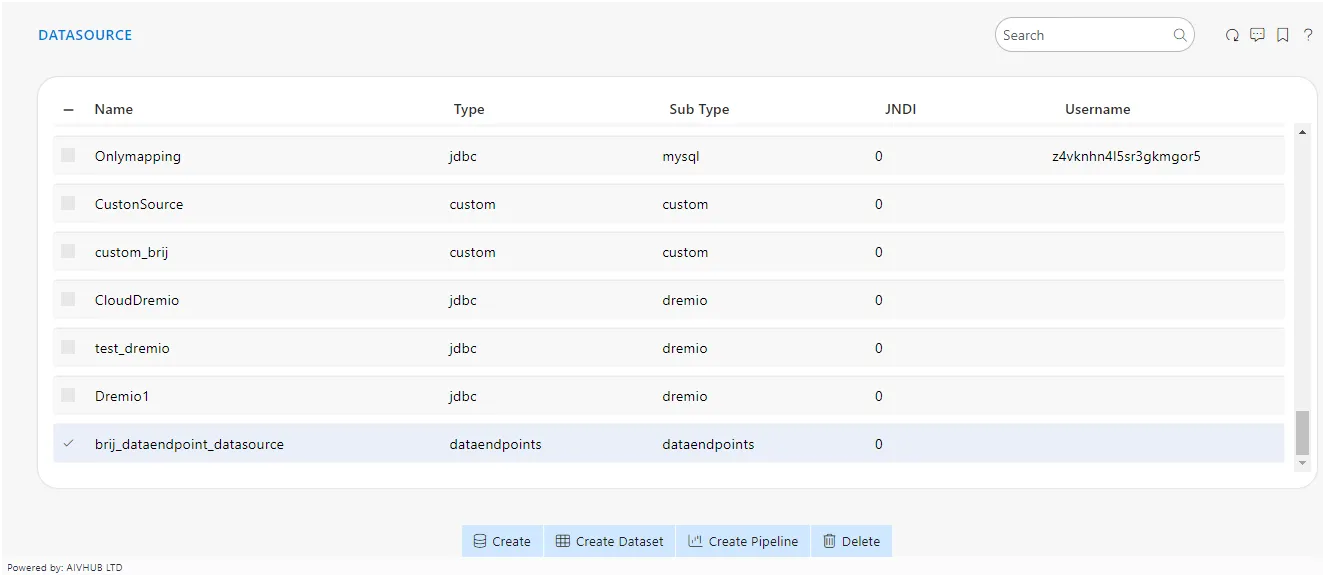Click the dataendpoints type cell
The height and width of the screenshot is (577, 1325).
[x=495, y=444]
